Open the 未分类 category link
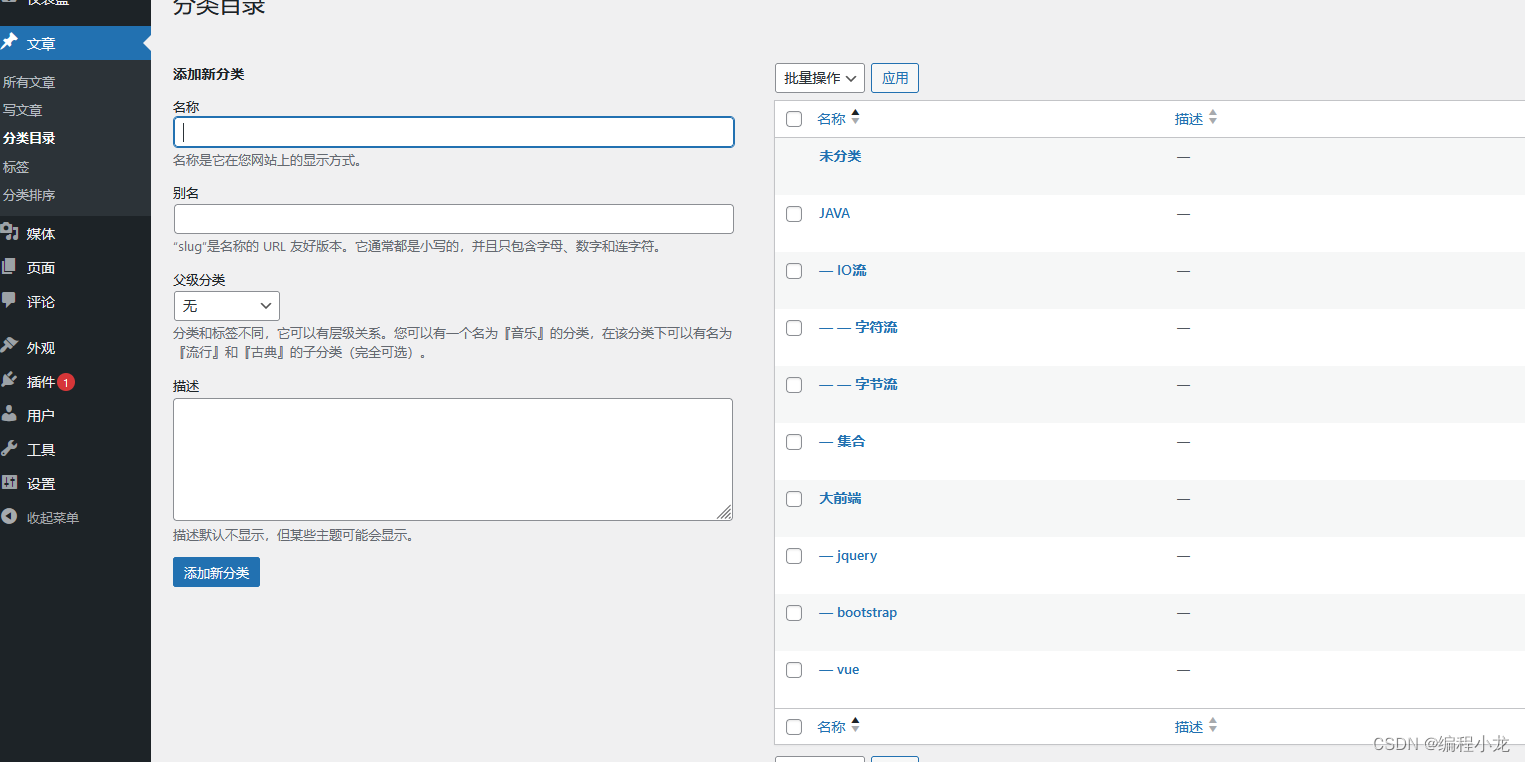Image resolution: width=1525 pixels, height=762 pixels. 840,156
